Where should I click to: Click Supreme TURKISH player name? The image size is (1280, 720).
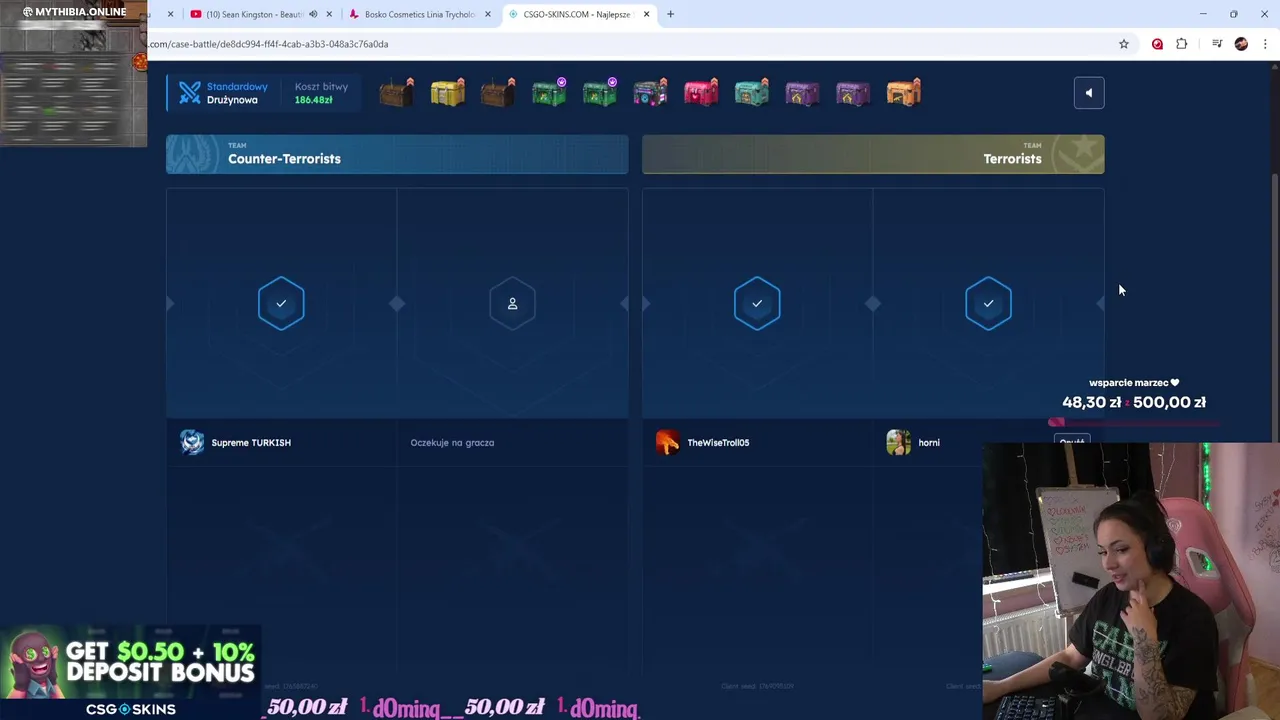point(251,442)
